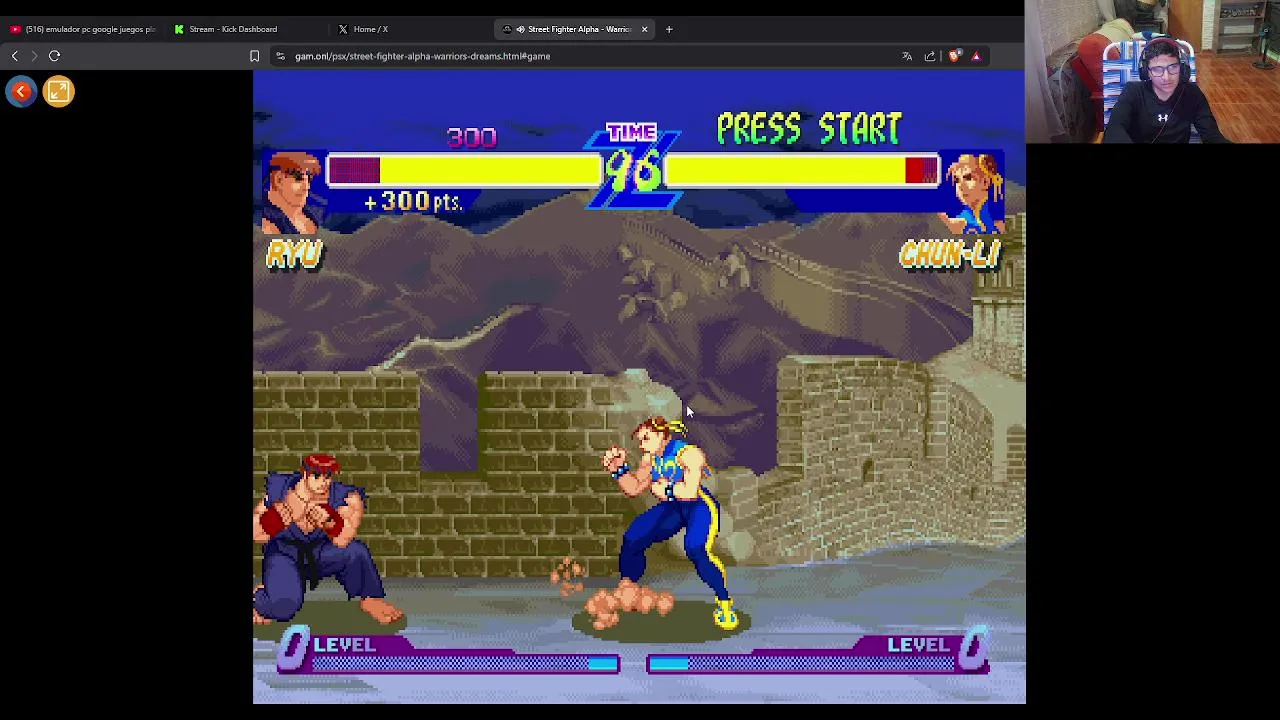Switch to the YouTube emulador pc tab

(x=82, y=29)
